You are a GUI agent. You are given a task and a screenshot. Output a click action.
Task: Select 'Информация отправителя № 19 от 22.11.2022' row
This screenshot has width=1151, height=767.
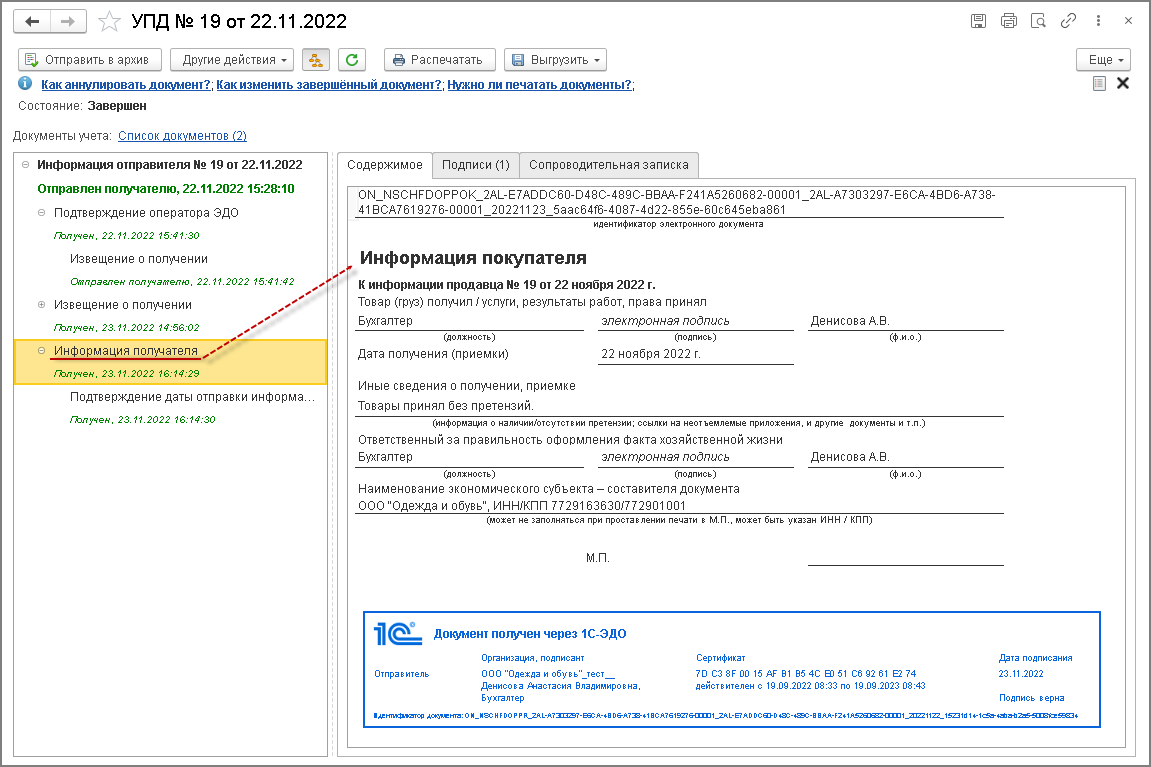(170, 165)
